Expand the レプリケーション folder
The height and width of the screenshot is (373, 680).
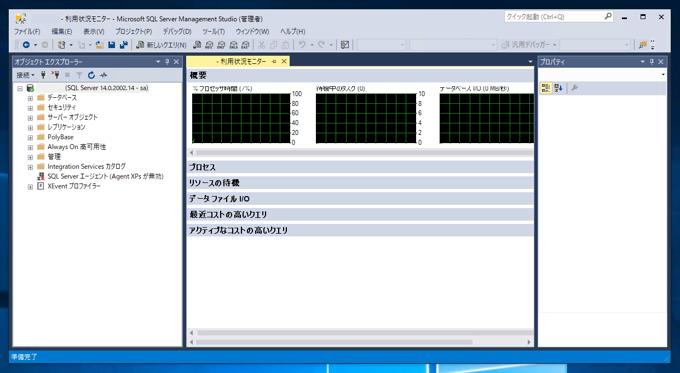point(30,128)
